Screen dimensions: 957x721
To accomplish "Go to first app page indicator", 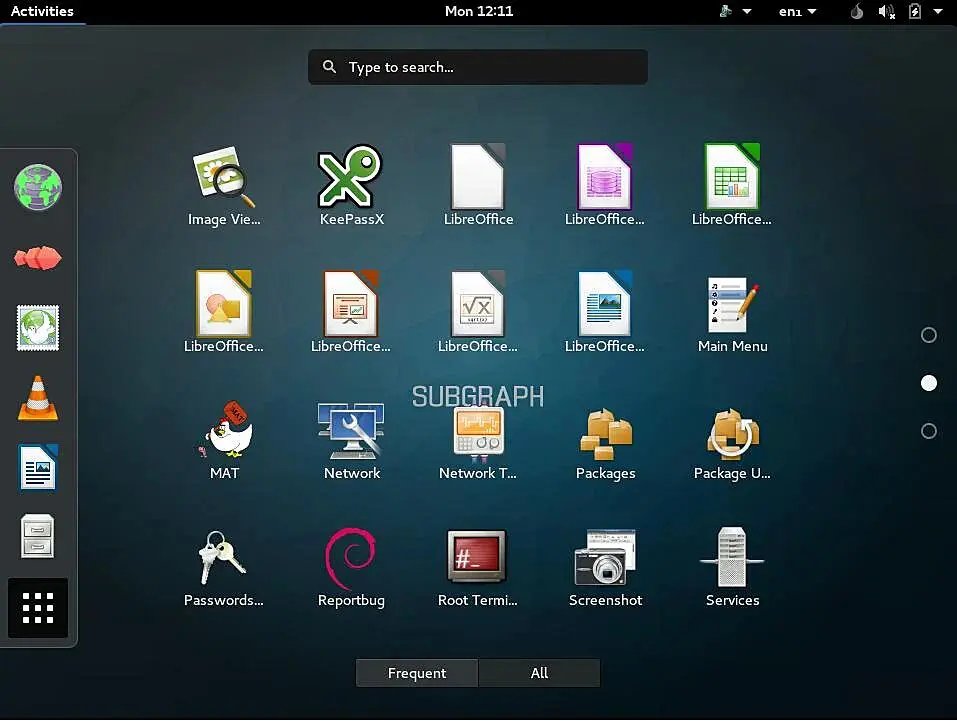I will (x=928, y=335).
